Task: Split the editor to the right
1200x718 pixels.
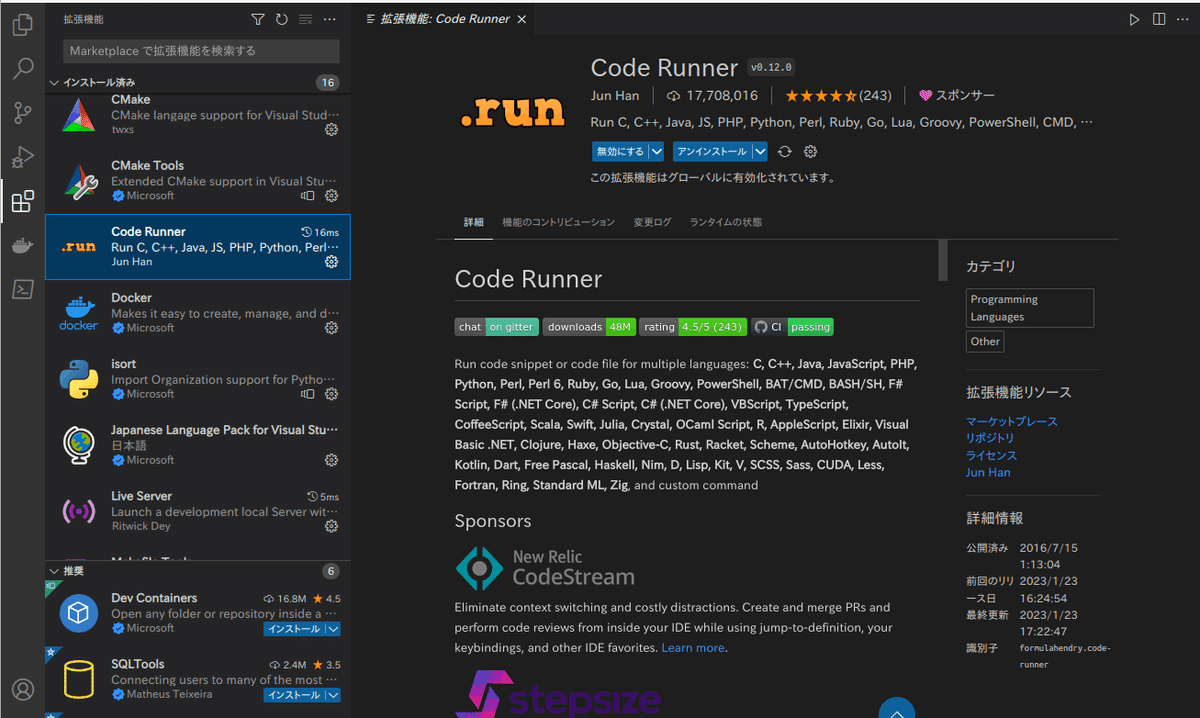Action: [1159, 19]
